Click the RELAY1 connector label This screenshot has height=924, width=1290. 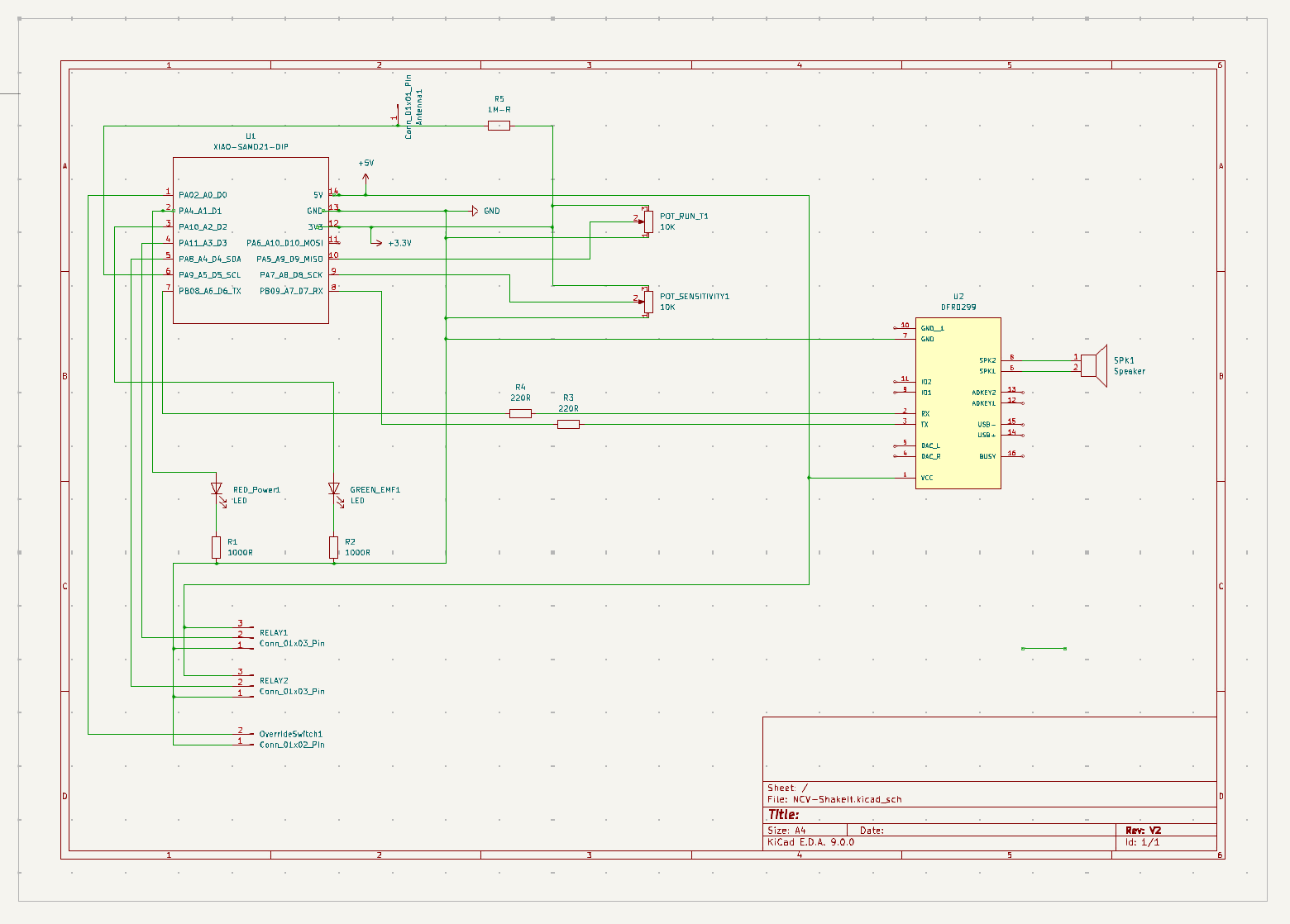point(274,633)
